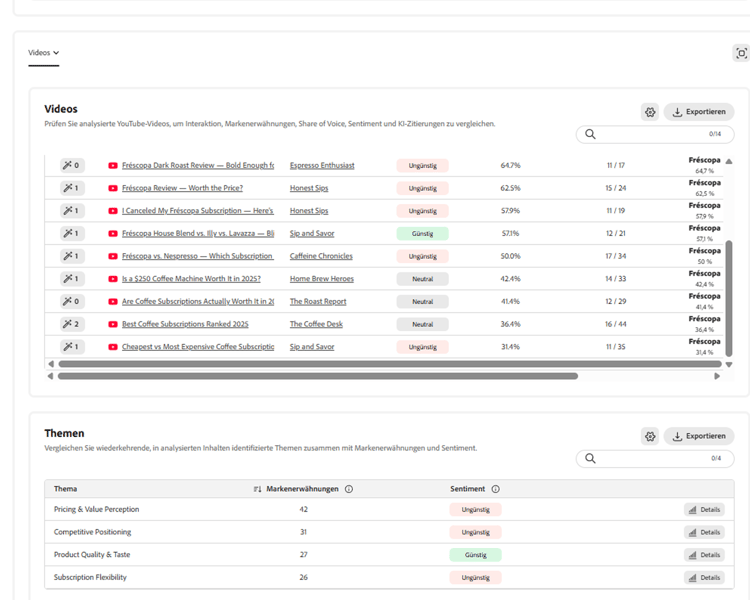Click scroll-down arrow of Videos table
The image size is (750, 600).
729,365
